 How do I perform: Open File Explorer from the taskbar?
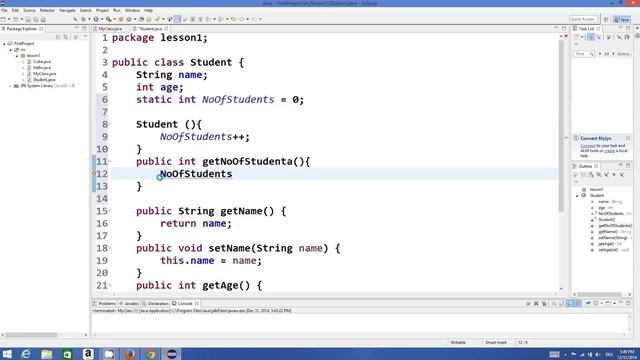click(x=47, y=354)
